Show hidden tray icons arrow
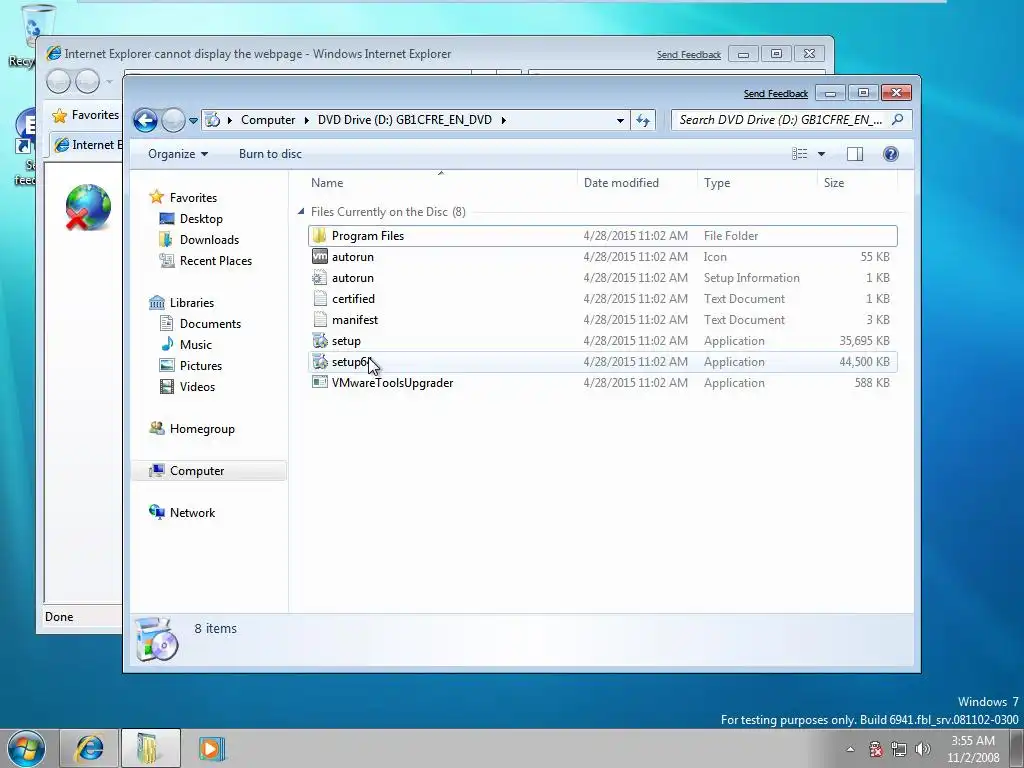 point(850,749)
